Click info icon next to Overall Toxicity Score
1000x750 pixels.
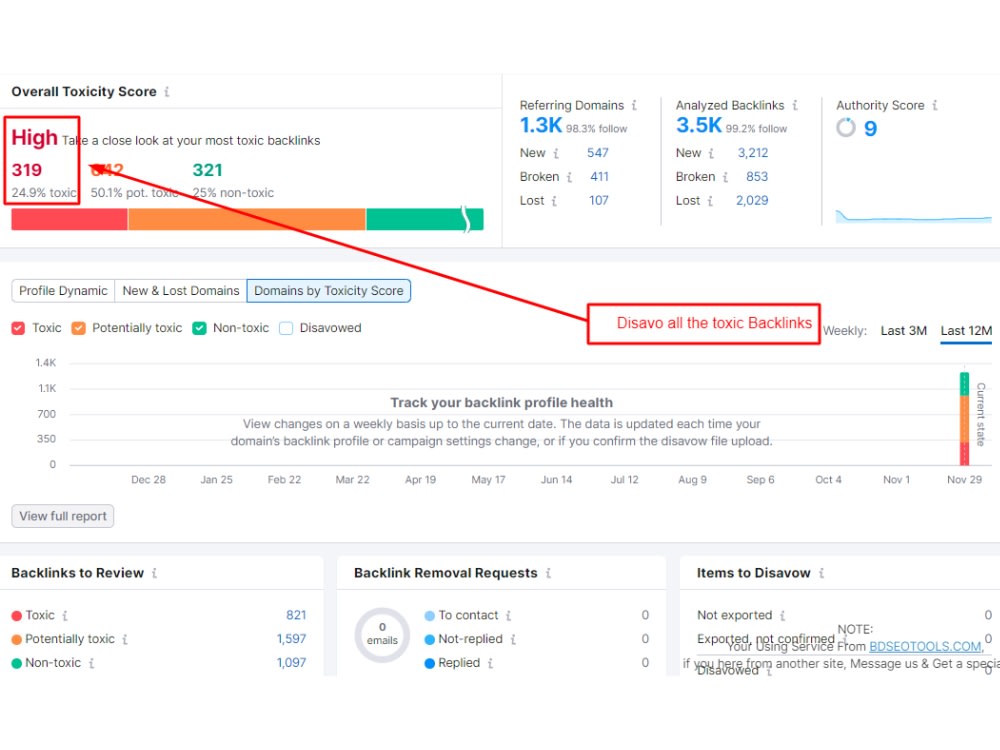pos(167,92)
